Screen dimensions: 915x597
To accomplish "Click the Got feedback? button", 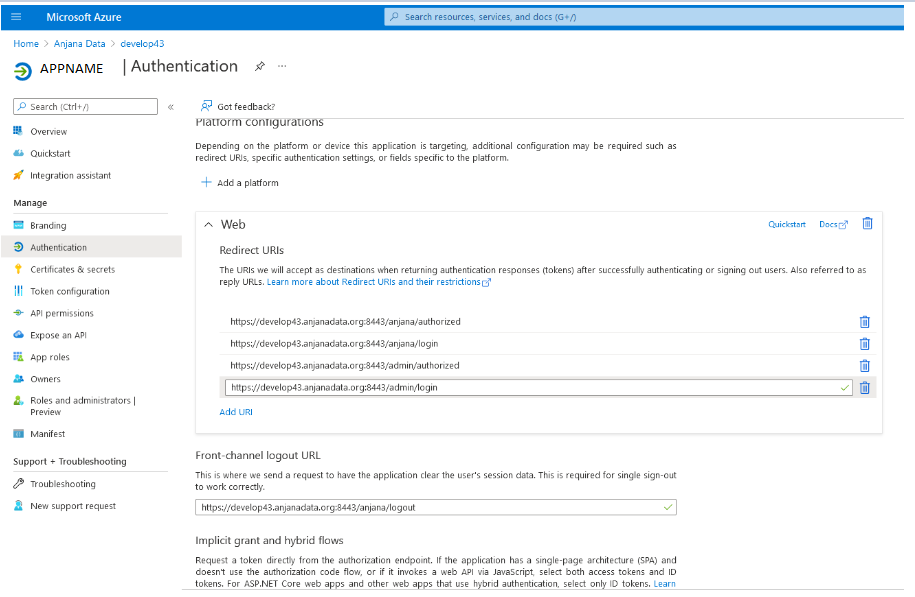I will tap(238, 106).
